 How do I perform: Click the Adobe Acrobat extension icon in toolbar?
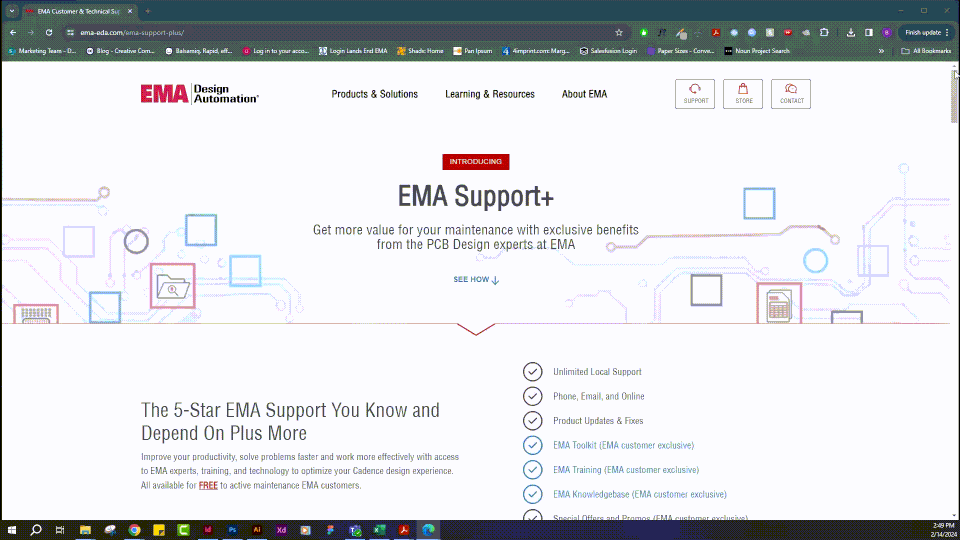tap(715, 32)
